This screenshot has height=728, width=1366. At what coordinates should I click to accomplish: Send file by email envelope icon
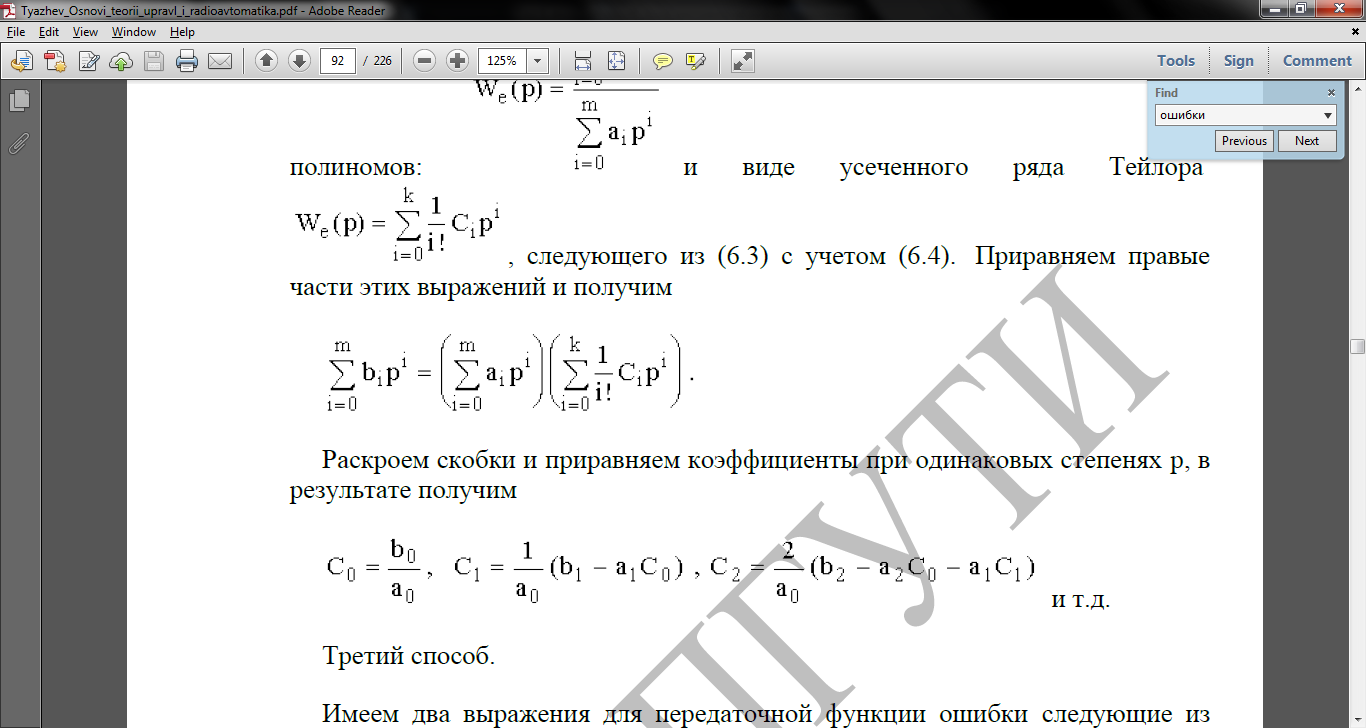[220, 61]
